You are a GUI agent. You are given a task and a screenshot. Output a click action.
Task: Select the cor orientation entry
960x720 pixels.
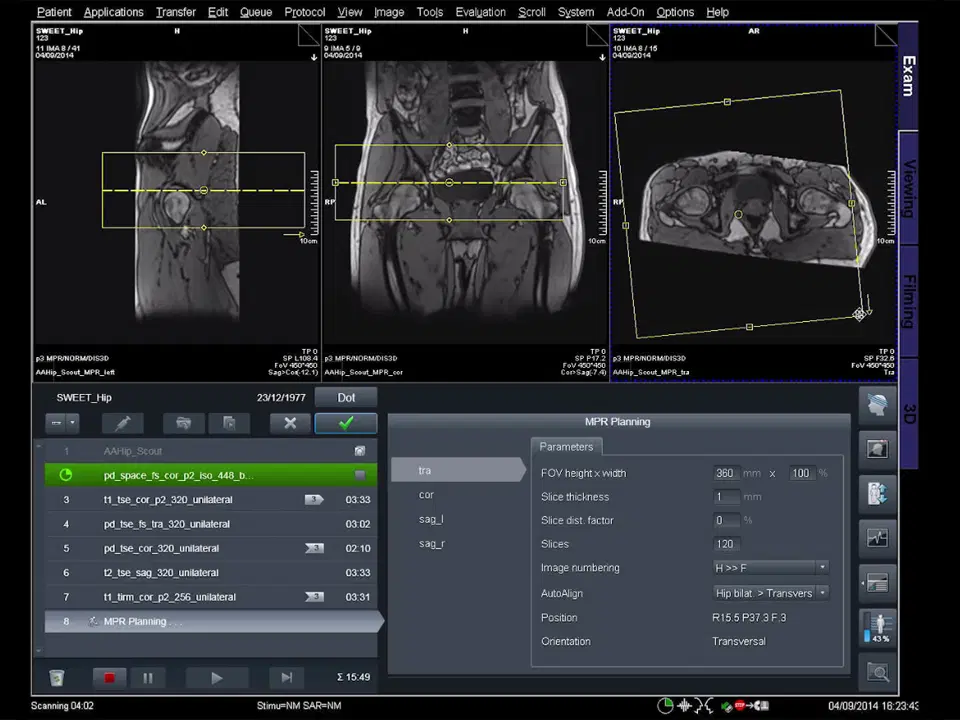pos(426,495)
